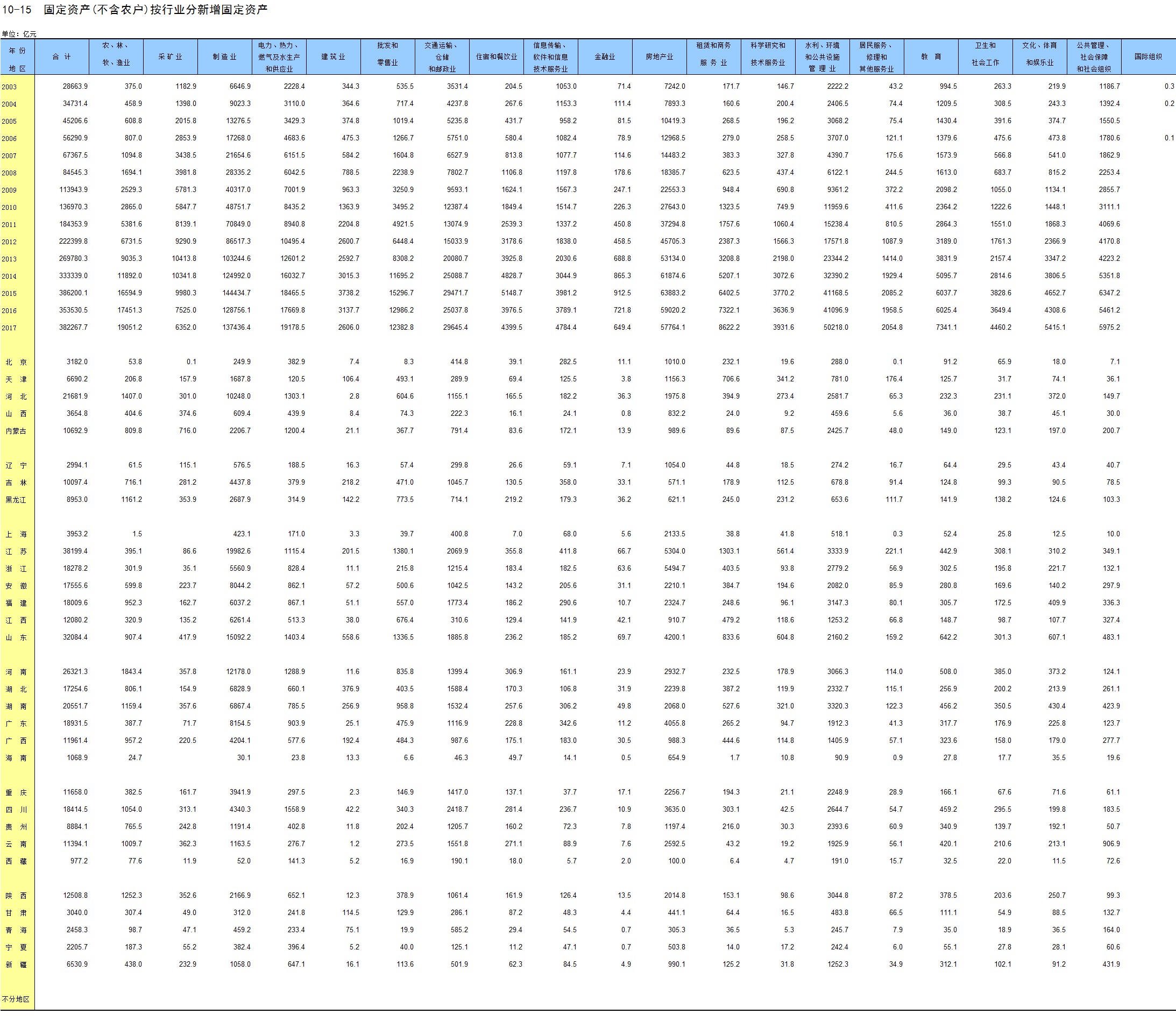Image resolution: width=1176 pixels, height=1028 pixels.
Task: Click the 房地产业 column header
Action: coord(659,57)
